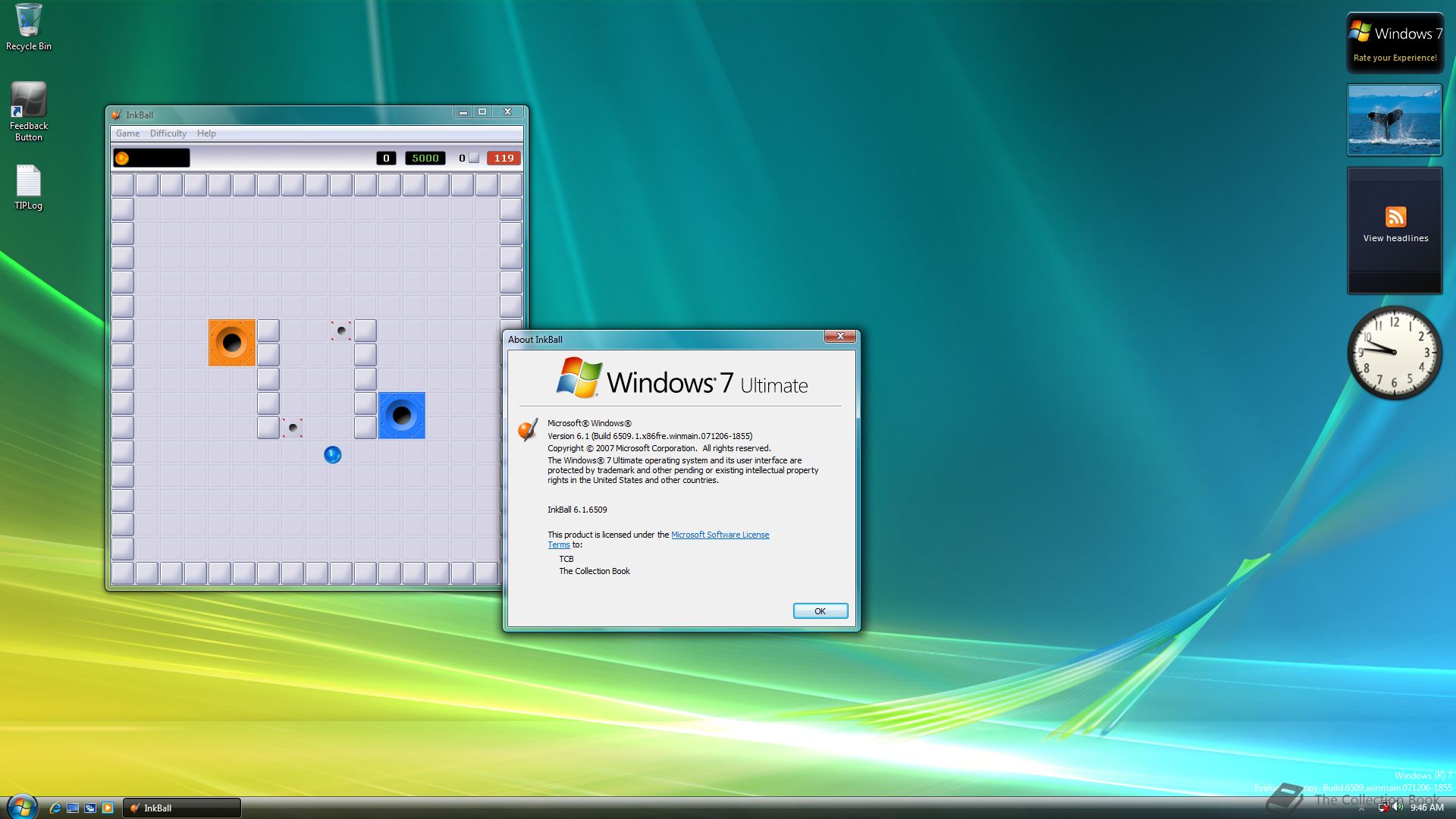Screen dimensions: 1456x819
Task: Click the gray block counter icon in the InkBall toolbar
Action: 474,158
